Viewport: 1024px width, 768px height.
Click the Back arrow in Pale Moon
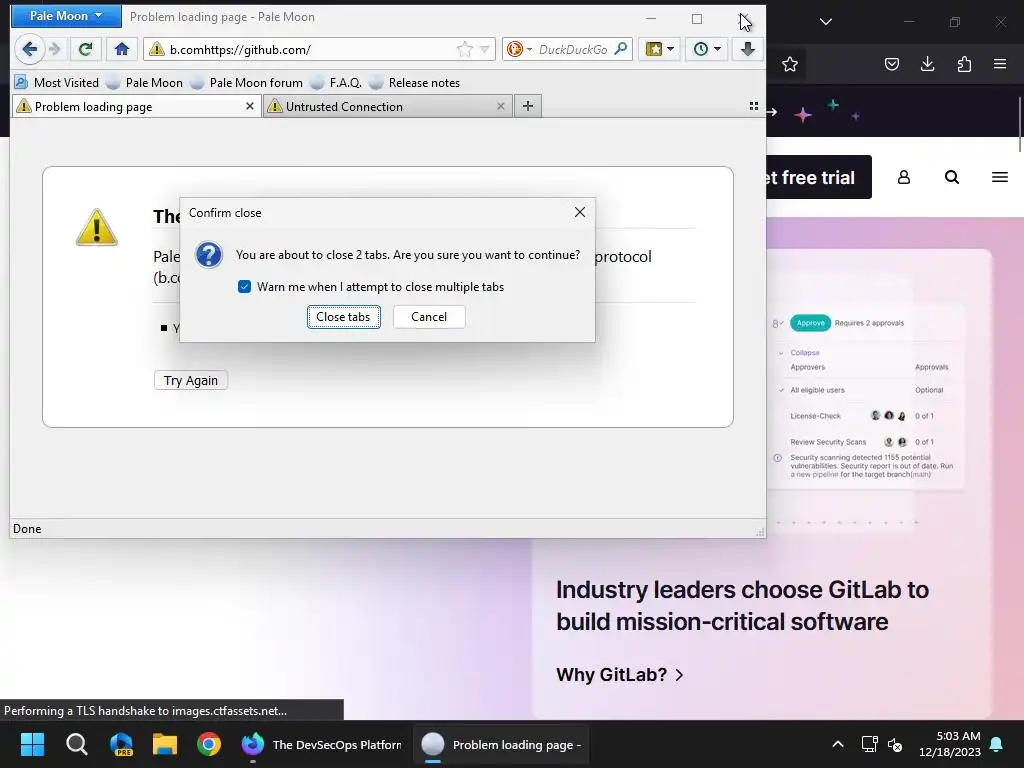(29, 49)
